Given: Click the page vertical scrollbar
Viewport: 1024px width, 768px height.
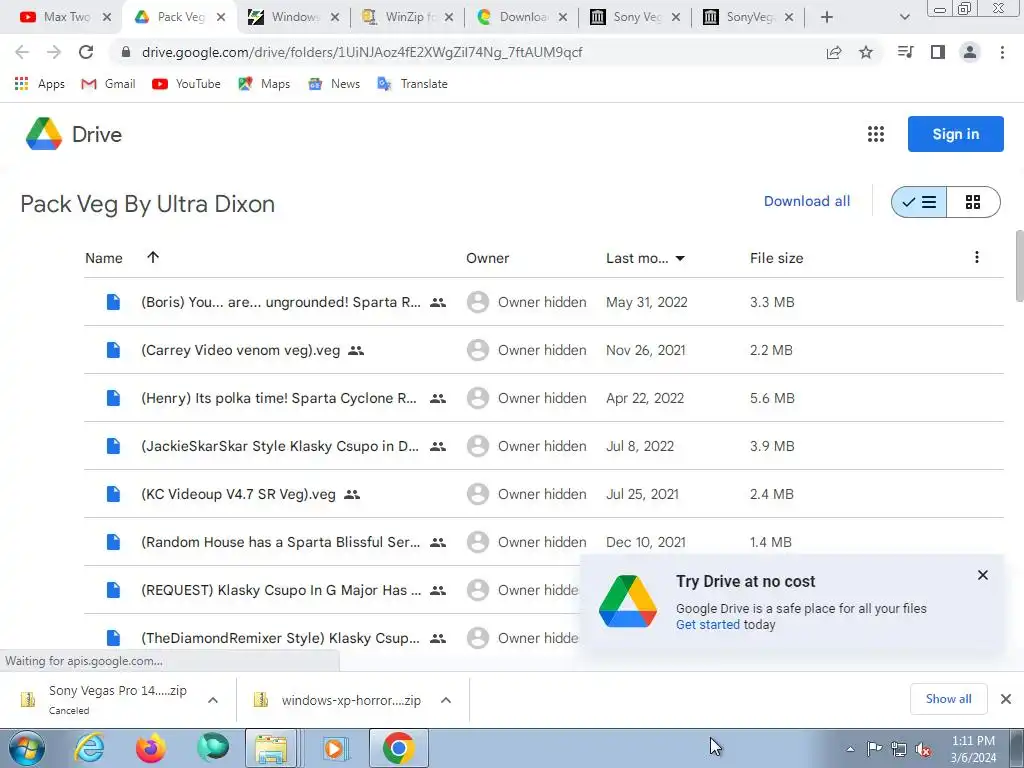Looking at the screenshot, I should coord(1019,265).
